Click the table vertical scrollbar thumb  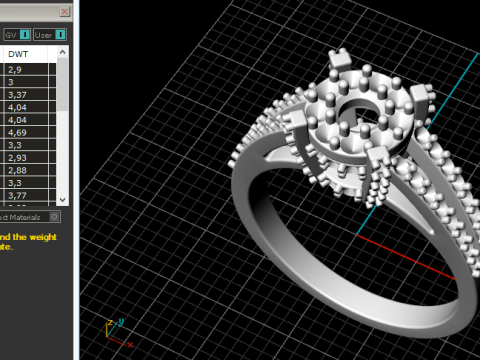[x=62, y=85]
